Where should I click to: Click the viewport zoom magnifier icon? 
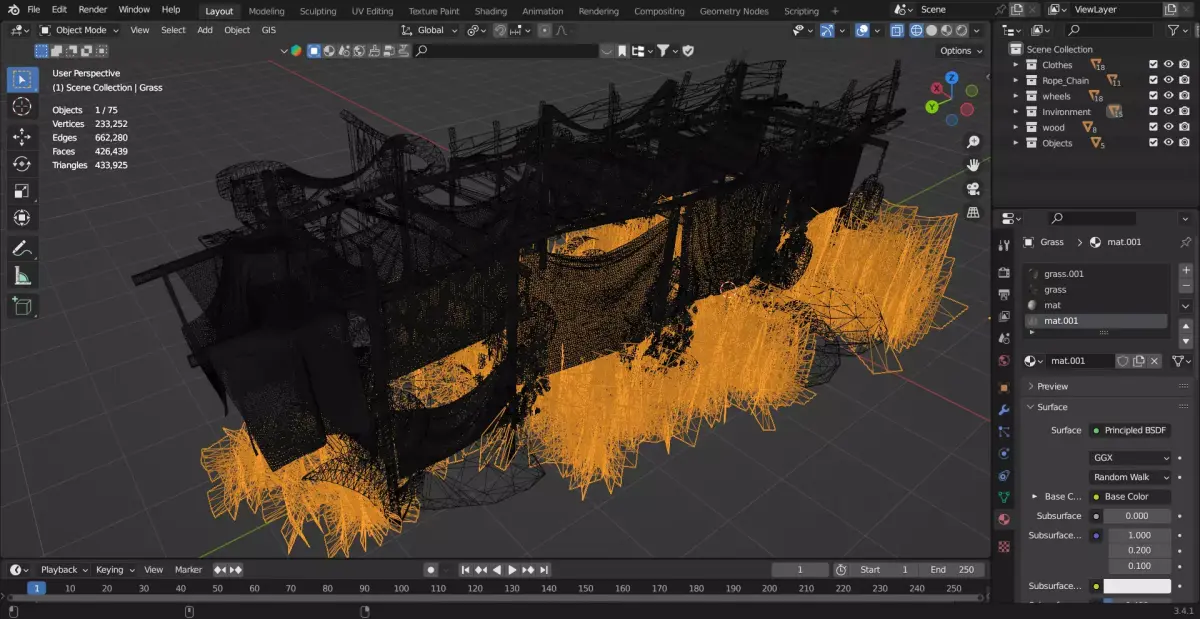(973, 142)
